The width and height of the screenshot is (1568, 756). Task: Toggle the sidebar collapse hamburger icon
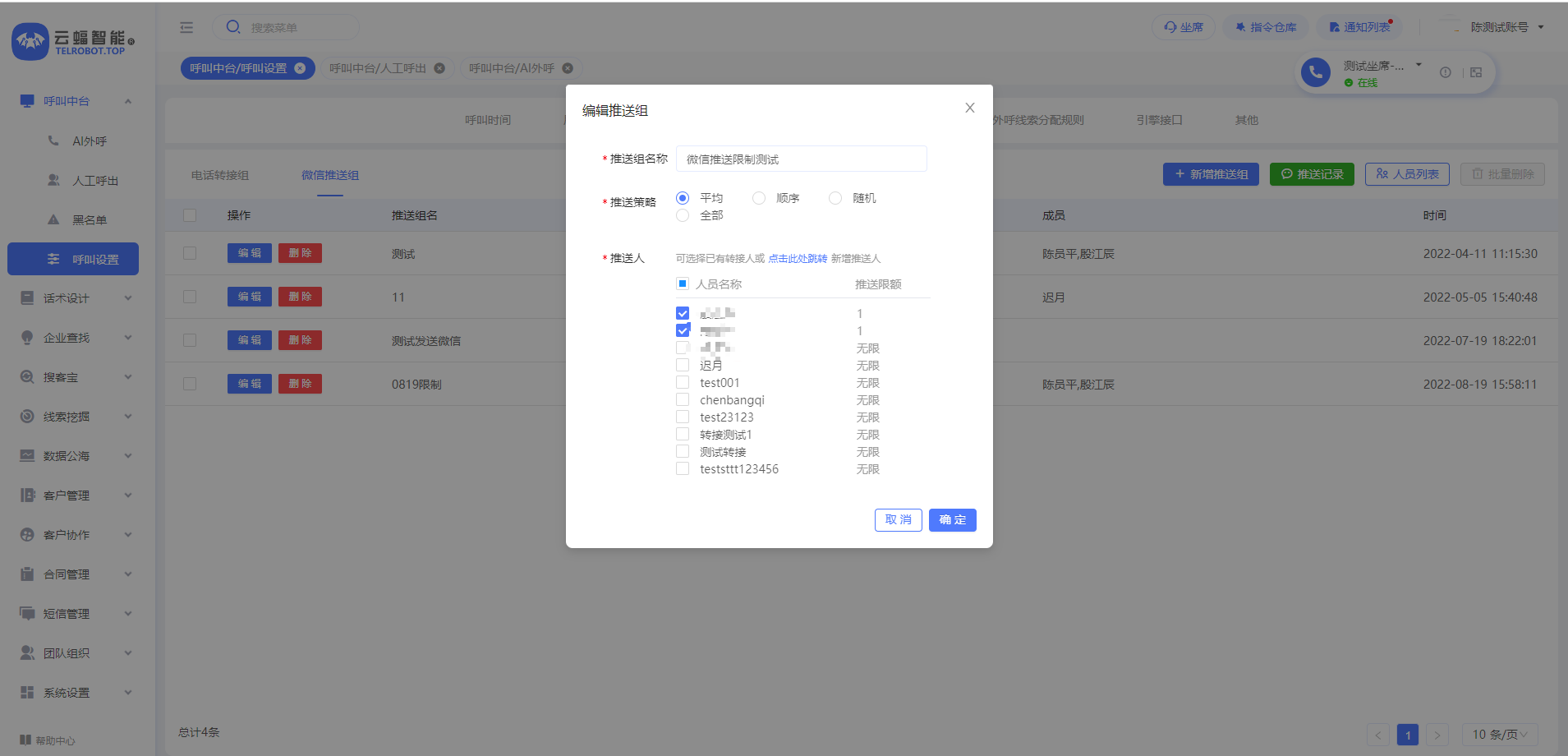186,27
